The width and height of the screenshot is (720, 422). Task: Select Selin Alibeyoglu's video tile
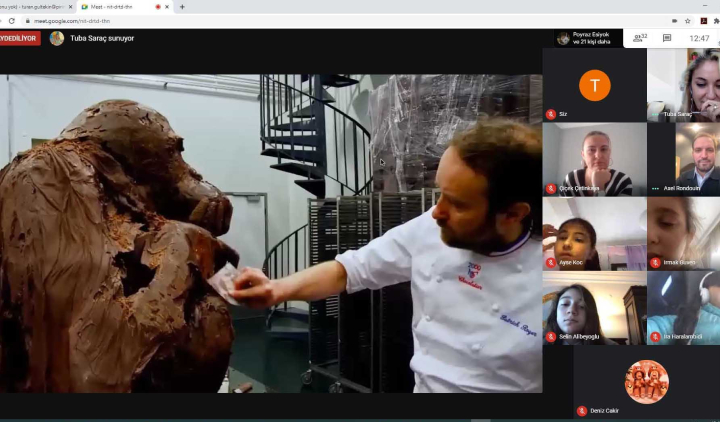[595, 308]
